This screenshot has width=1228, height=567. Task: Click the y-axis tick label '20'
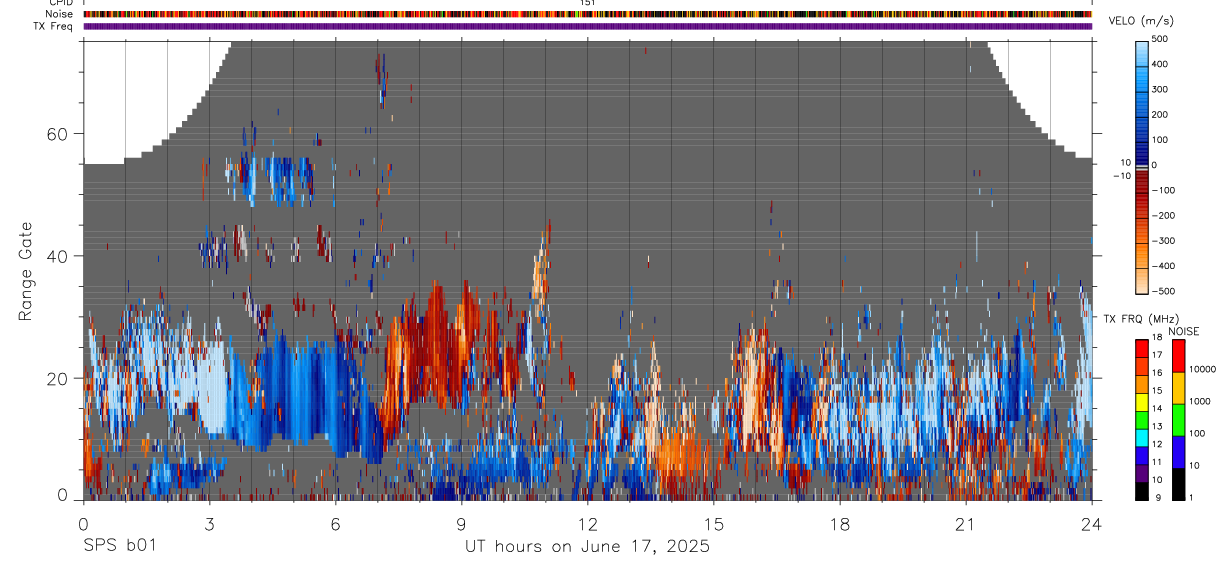[59, 378]
